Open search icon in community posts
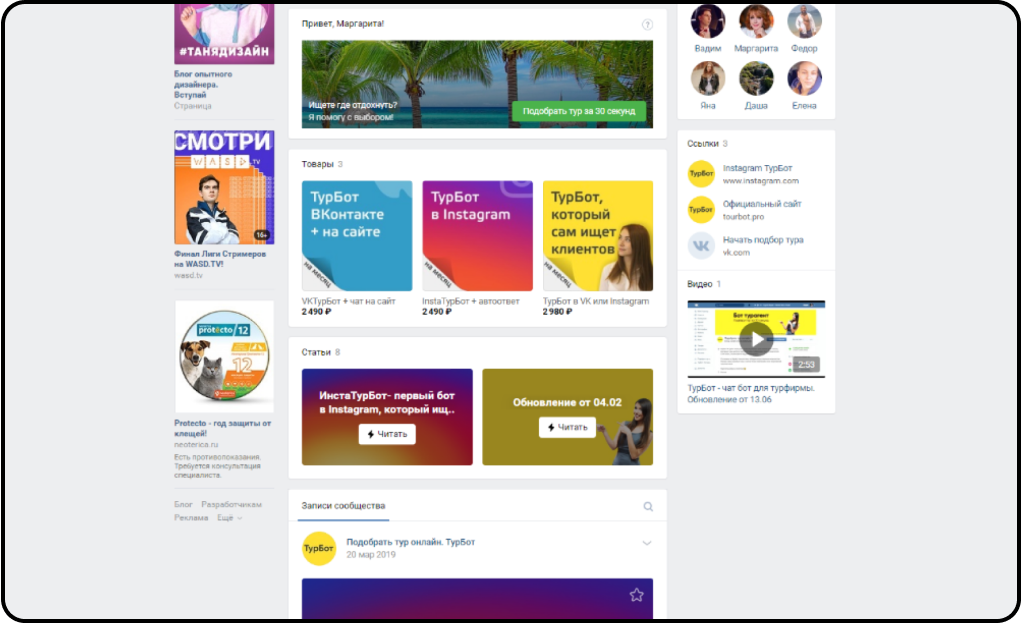The height and width of the screenshot is (624, 1022). 648,507
